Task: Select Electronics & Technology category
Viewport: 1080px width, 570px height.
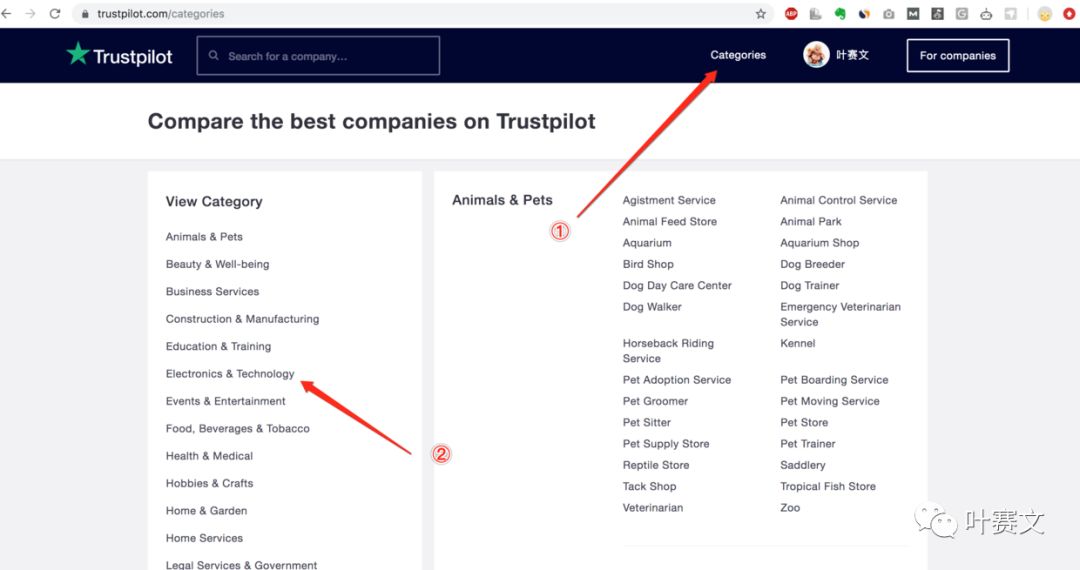Action: pyautogui.click(x=230, y=374)
